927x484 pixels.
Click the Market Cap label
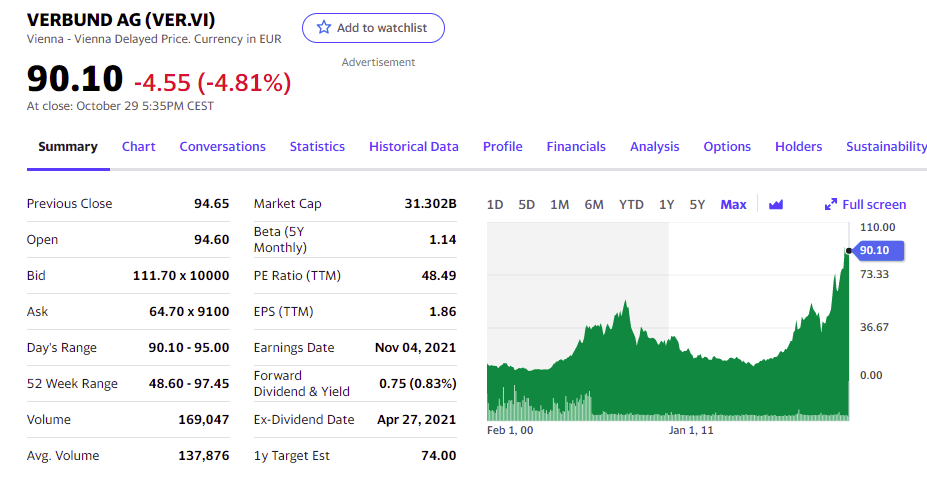(x=287, y=203)
